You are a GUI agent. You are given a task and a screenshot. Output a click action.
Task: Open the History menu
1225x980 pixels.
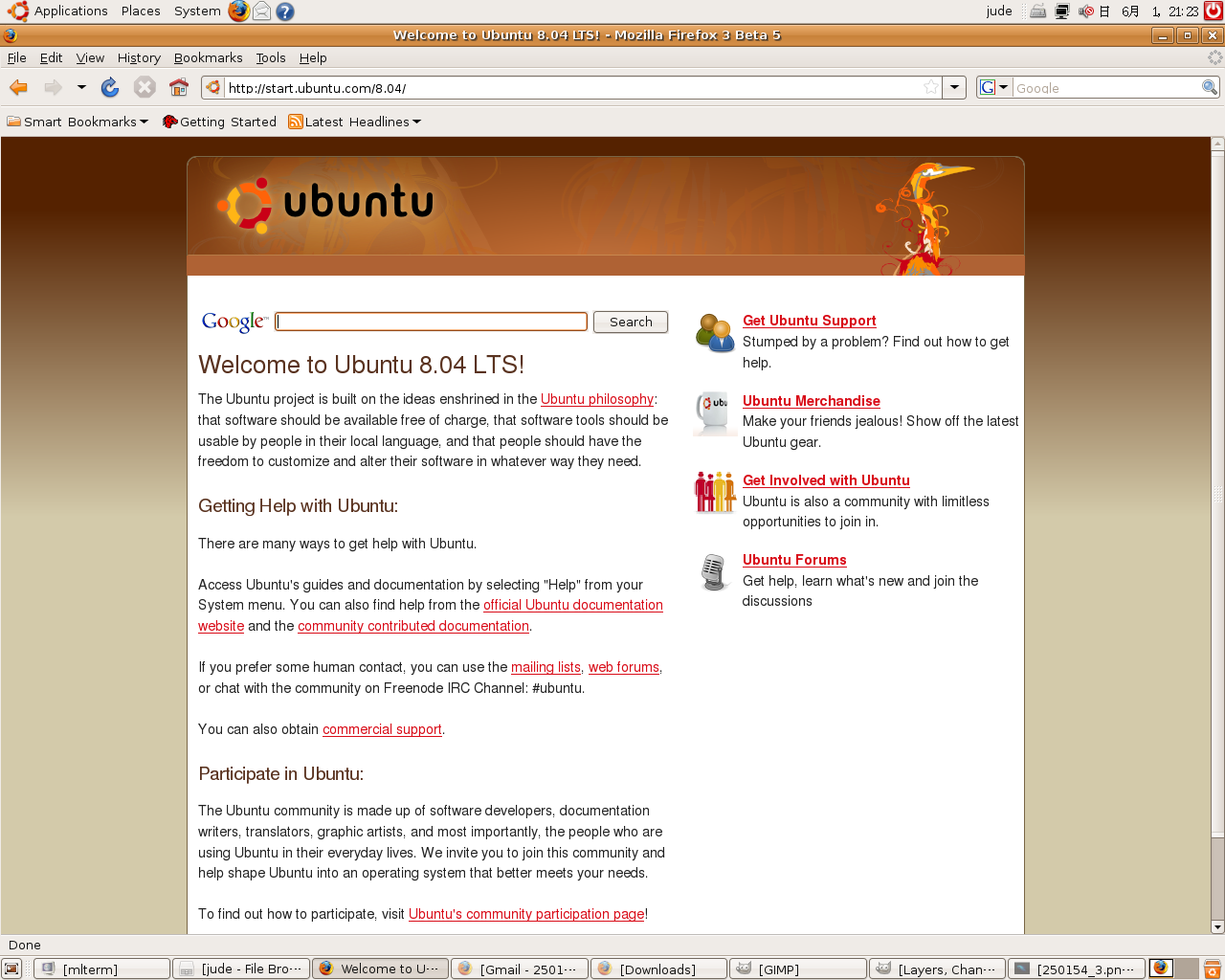point(139,57)
